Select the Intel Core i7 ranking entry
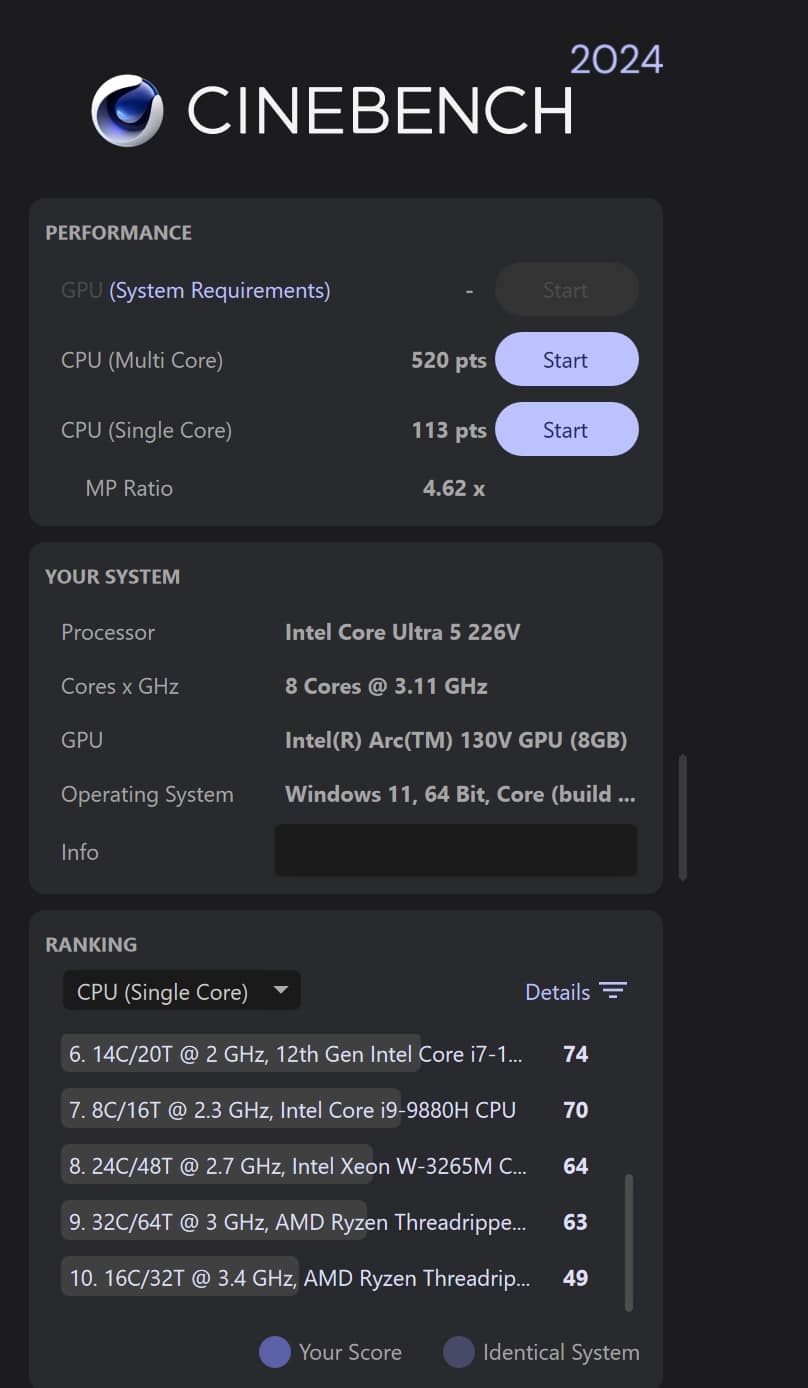This screenshot has height=1388, width=808. coord(295,1054)
